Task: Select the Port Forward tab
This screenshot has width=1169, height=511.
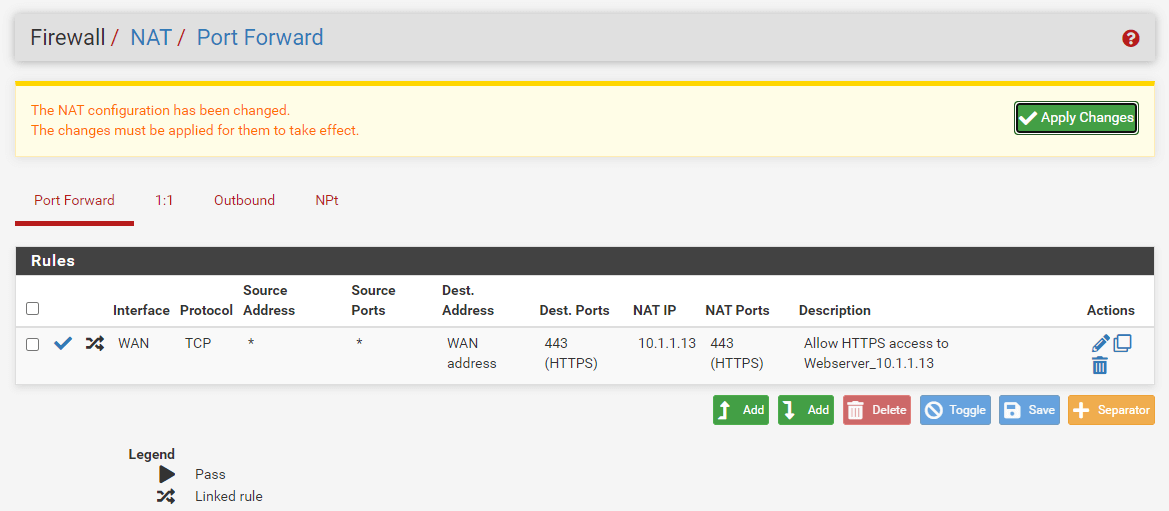Action: tap(75, 201)
